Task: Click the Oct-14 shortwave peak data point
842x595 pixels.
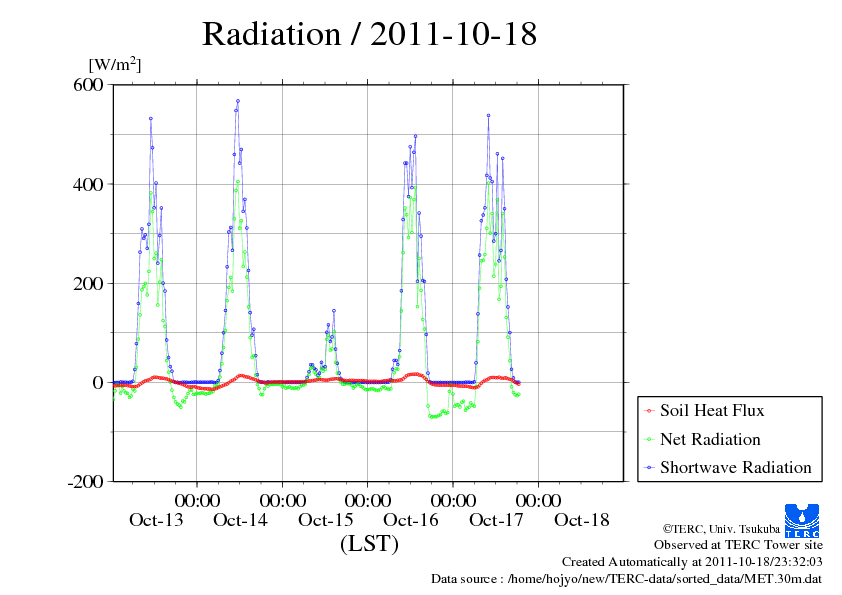Action: (238, 101)
